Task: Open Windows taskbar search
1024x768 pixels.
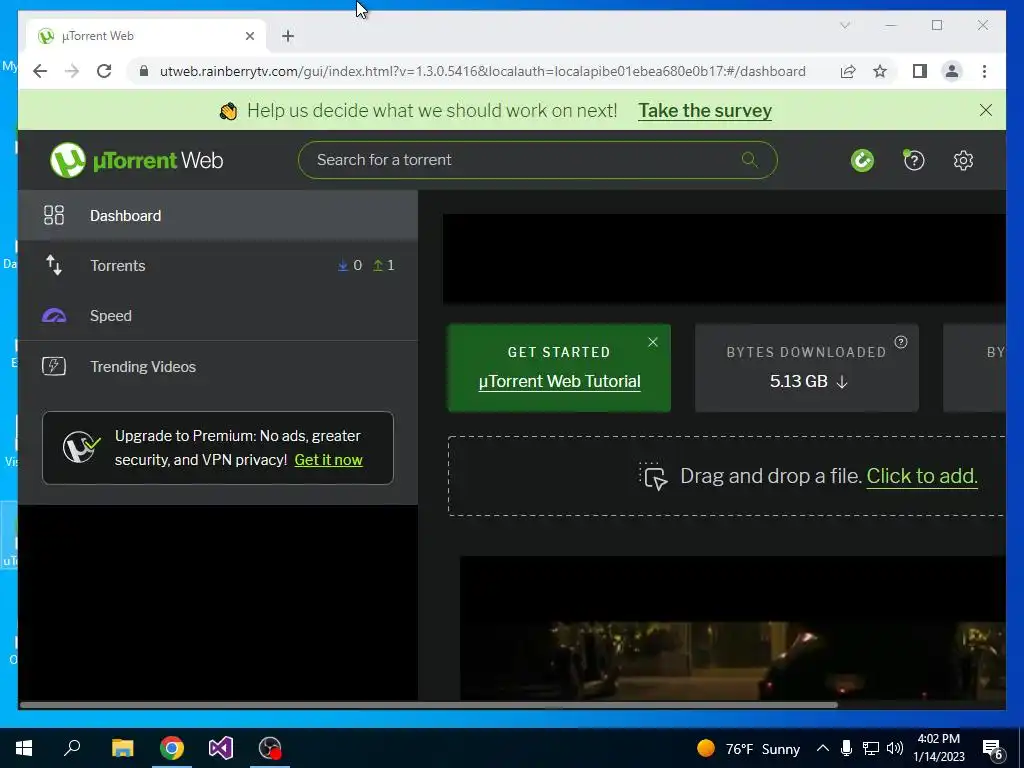Action: coord(72,748)
